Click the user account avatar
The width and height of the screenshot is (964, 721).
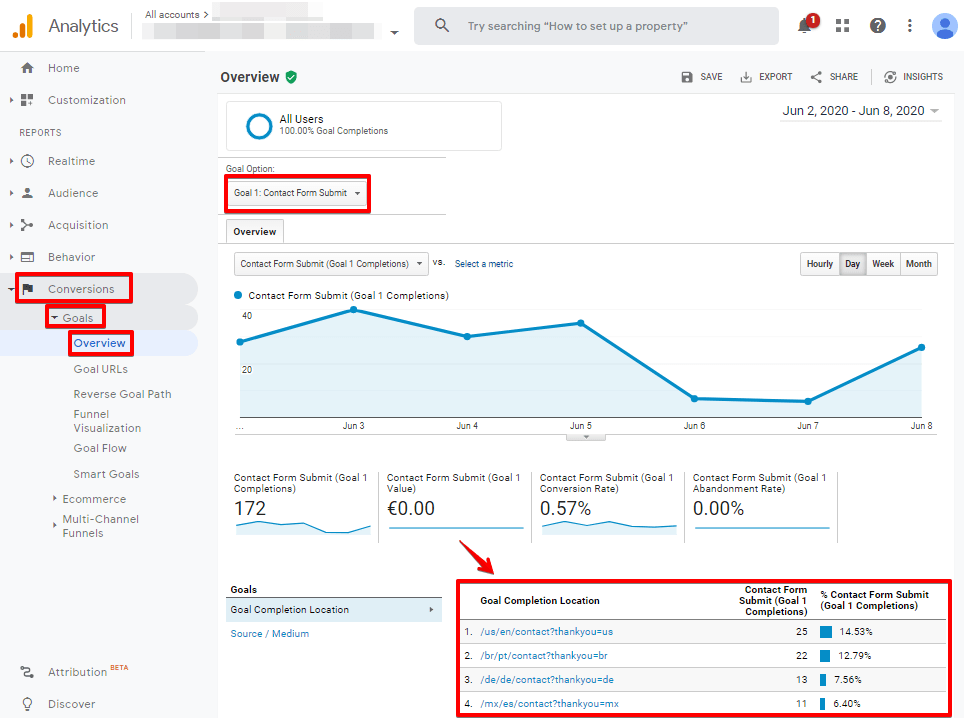[x=944, y=26]
